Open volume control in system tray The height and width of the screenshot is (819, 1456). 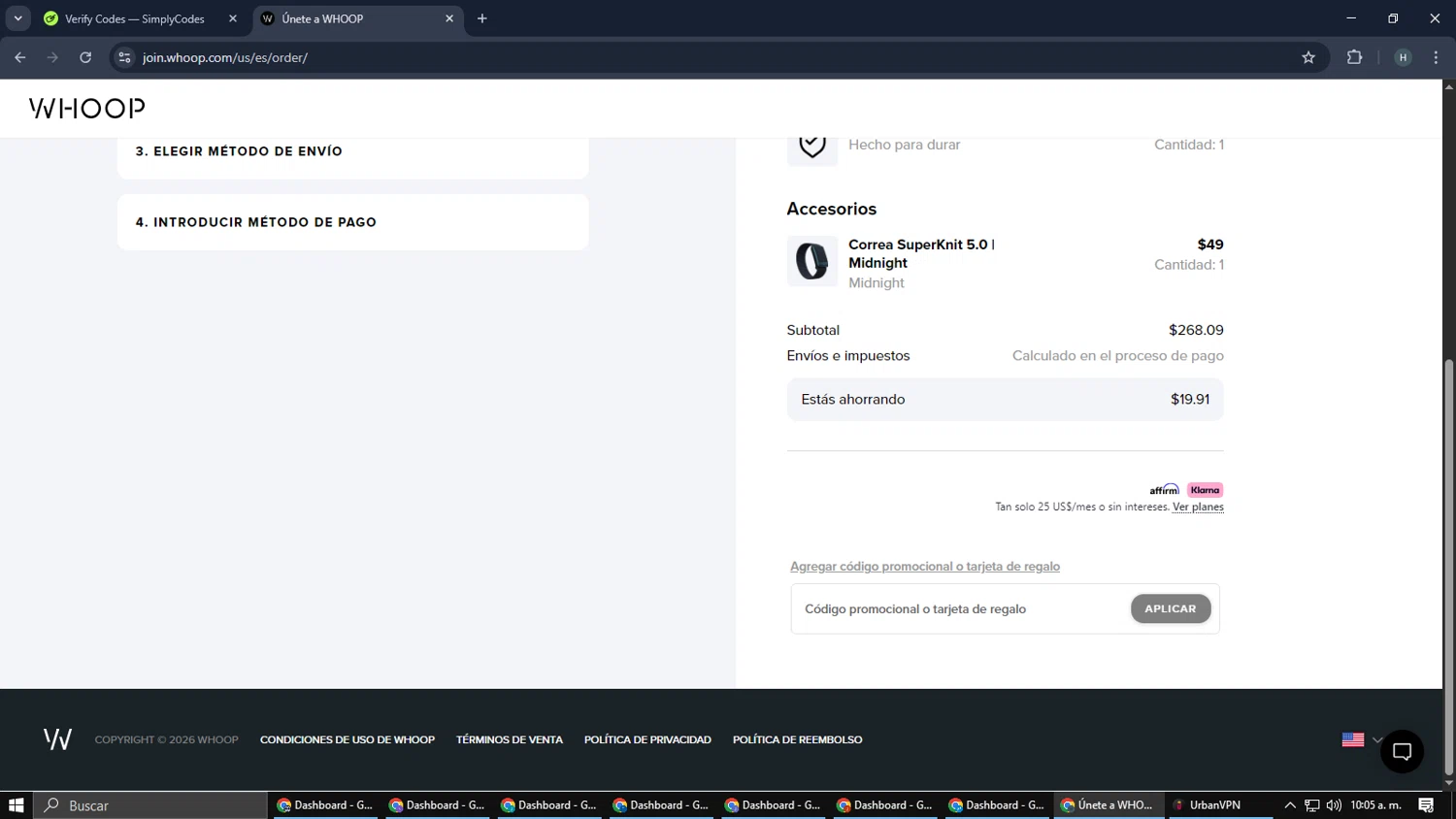1334,805
